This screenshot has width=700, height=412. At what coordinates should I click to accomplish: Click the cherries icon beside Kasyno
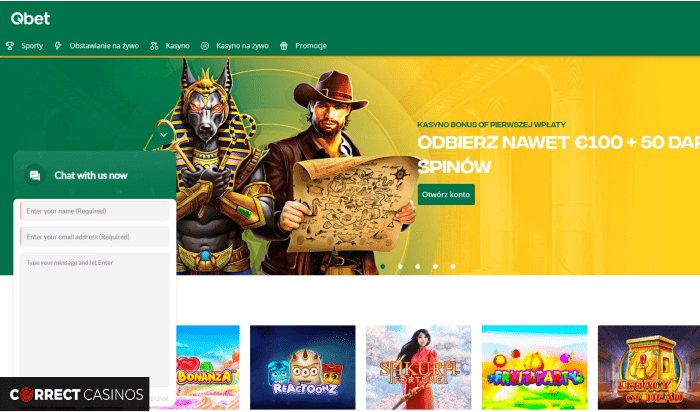tap(154, 46)
